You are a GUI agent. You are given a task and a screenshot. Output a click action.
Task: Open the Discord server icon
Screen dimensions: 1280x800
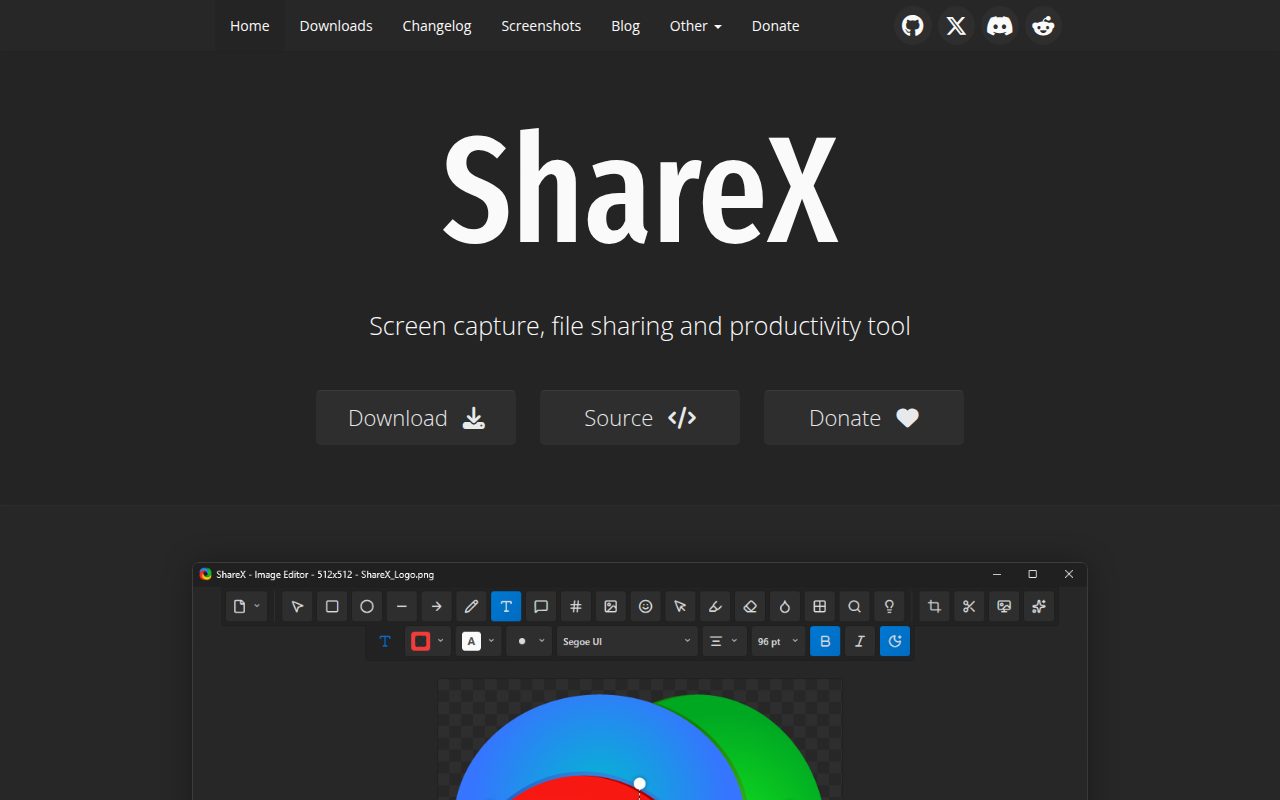coord(1000,26)
